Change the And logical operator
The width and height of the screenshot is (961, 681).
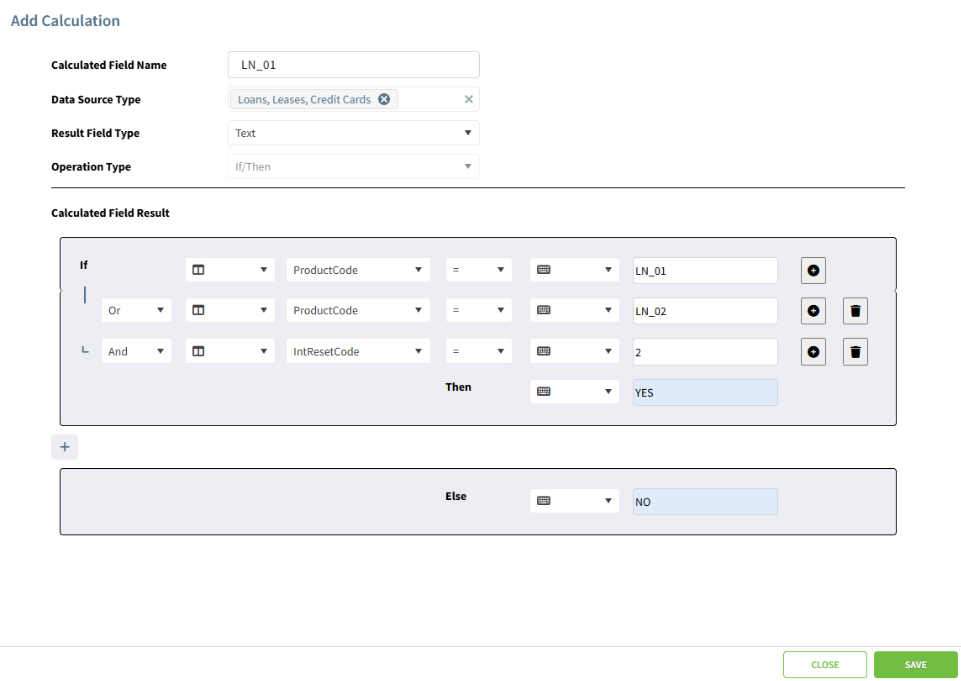[x=136, y=351]
